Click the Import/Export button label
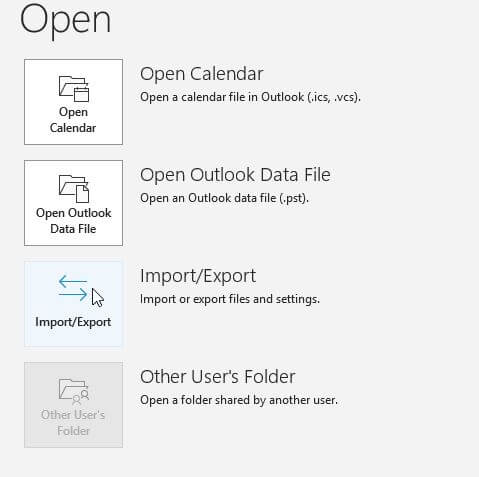The width and height of the screenshot is (479, 477). (x=73, y=322)
